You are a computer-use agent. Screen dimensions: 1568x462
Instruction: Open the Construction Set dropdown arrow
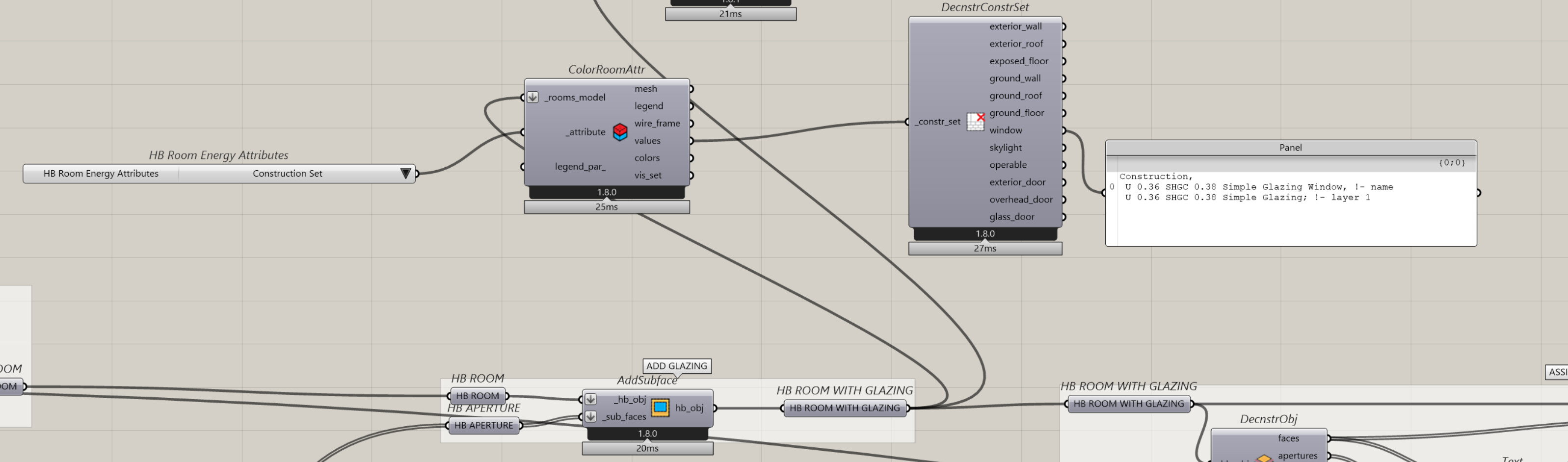click(x=405, y=174)
